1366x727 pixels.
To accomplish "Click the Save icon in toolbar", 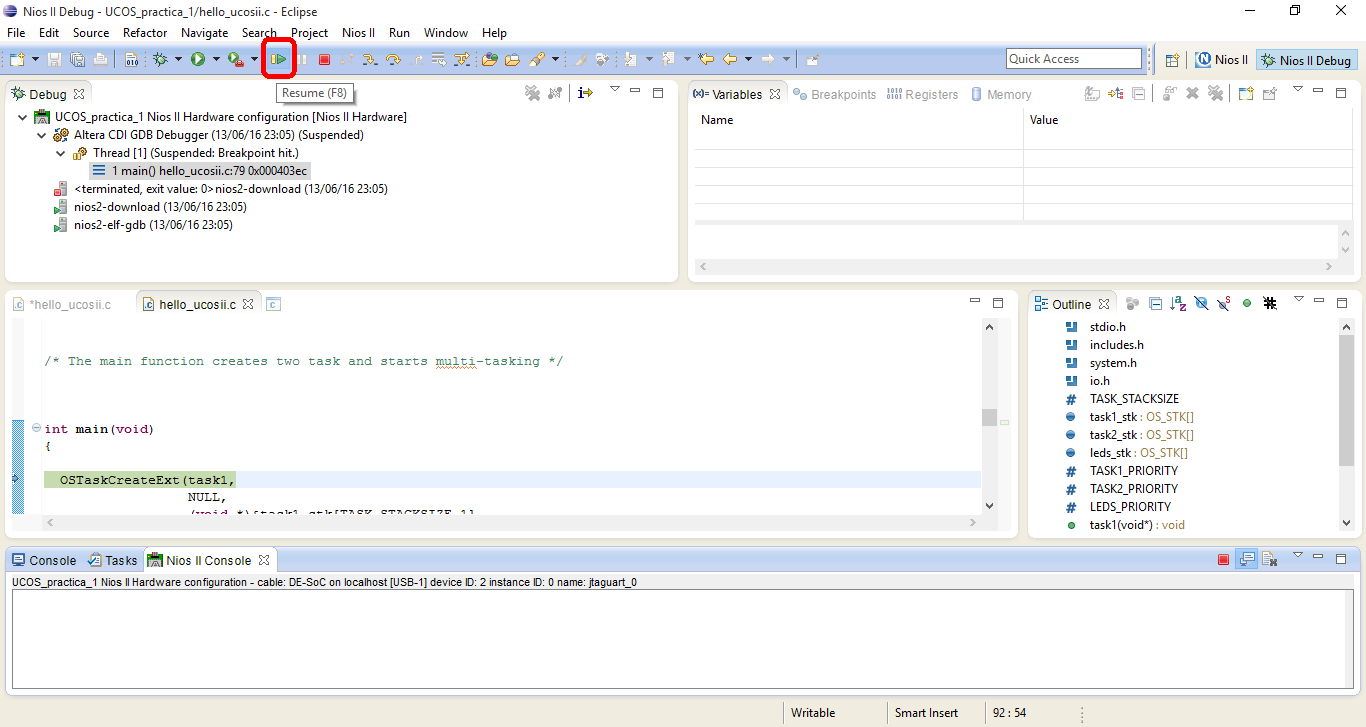I will point(54,60).
